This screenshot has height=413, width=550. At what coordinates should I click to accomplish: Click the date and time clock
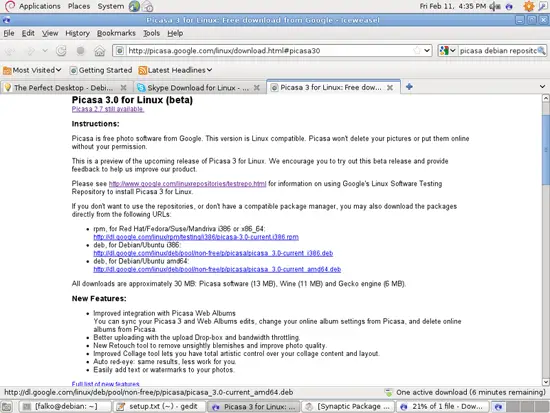(452, 6)
